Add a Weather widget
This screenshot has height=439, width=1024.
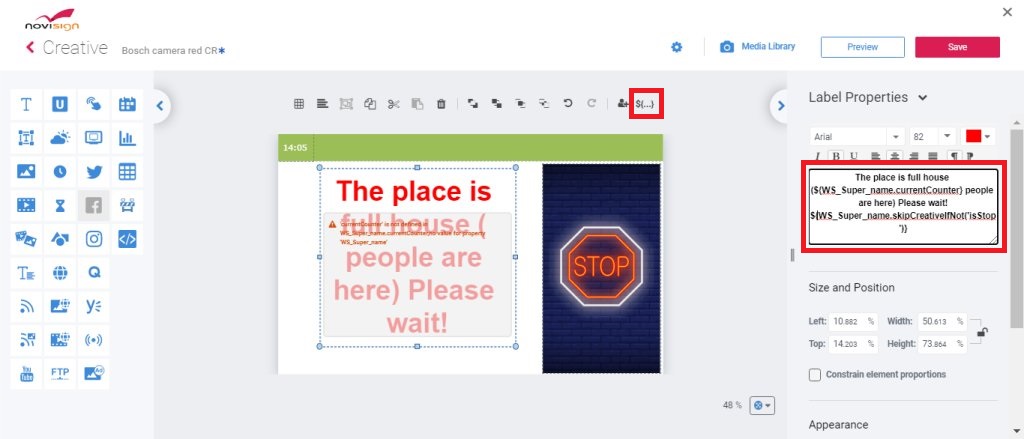click(x=60, y=138)
